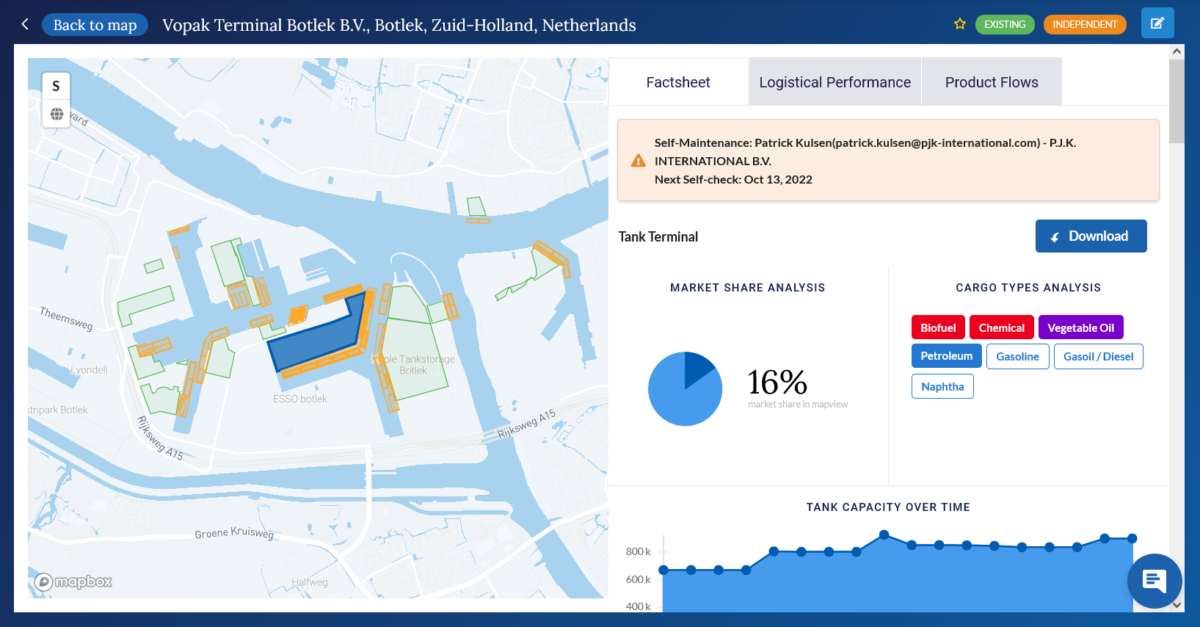Star this terminal as favorite
The image size is (1200, 627).
click(960, 24)
